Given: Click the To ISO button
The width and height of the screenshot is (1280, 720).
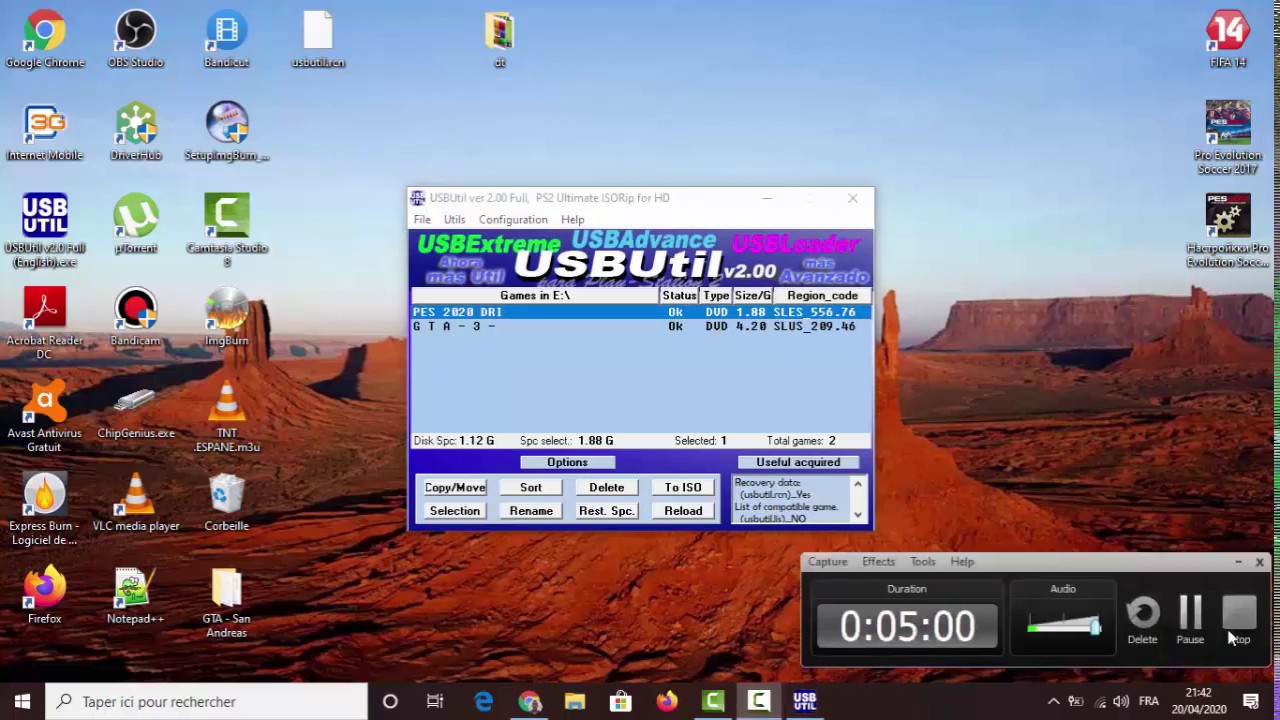Looking at the screenshot, I should click(x=683, y=487).
